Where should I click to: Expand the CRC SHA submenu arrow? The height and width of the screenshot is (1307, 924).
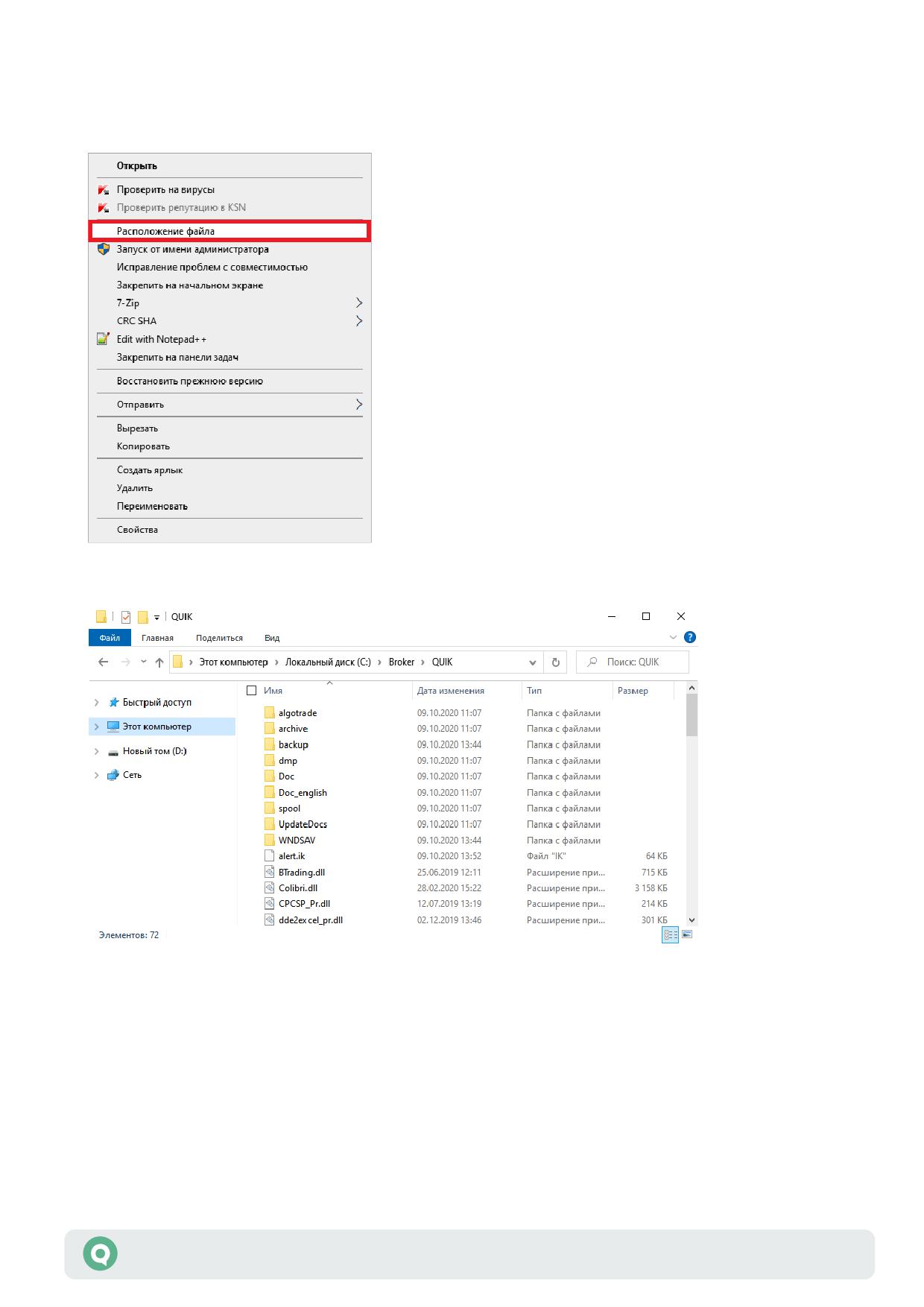click(359, 320)
